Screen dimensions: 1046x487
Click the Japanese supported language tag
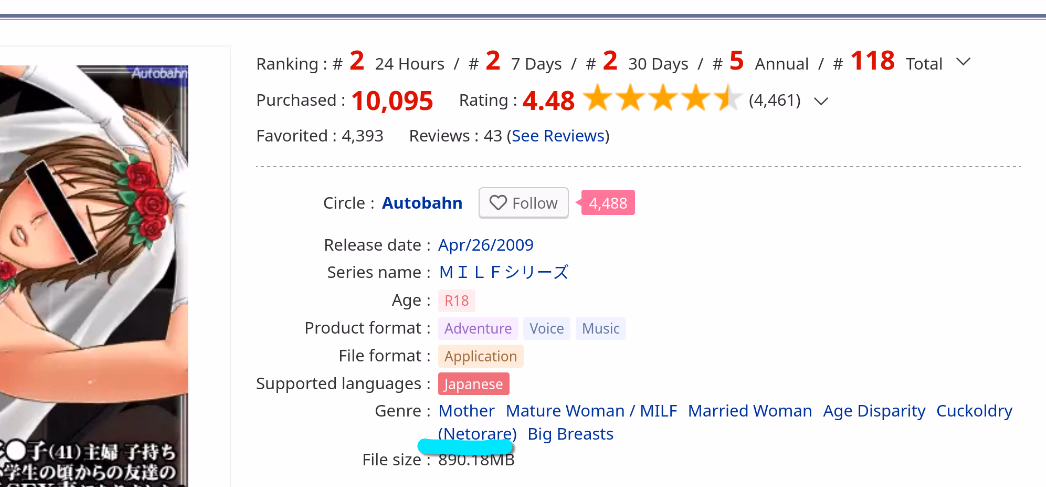tap(474, 384)
